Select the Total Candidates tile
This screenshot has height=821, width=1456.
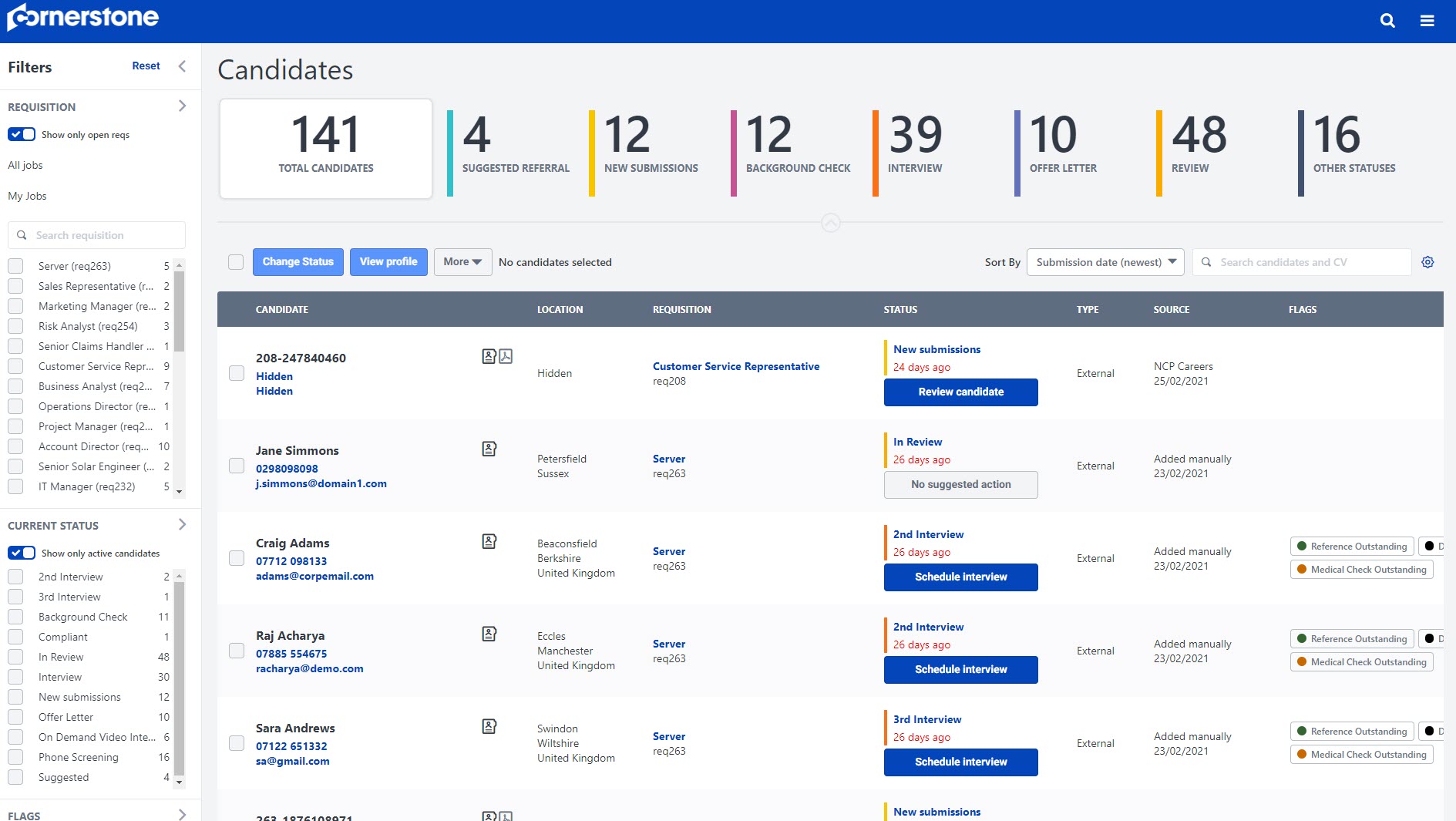[326, 149]
